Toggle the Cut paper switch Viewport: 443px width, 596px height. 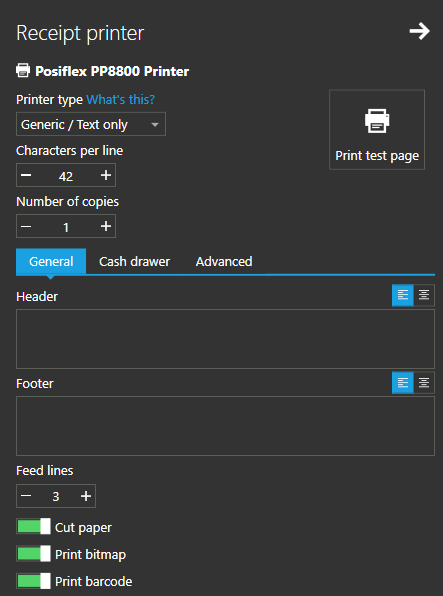33,526
